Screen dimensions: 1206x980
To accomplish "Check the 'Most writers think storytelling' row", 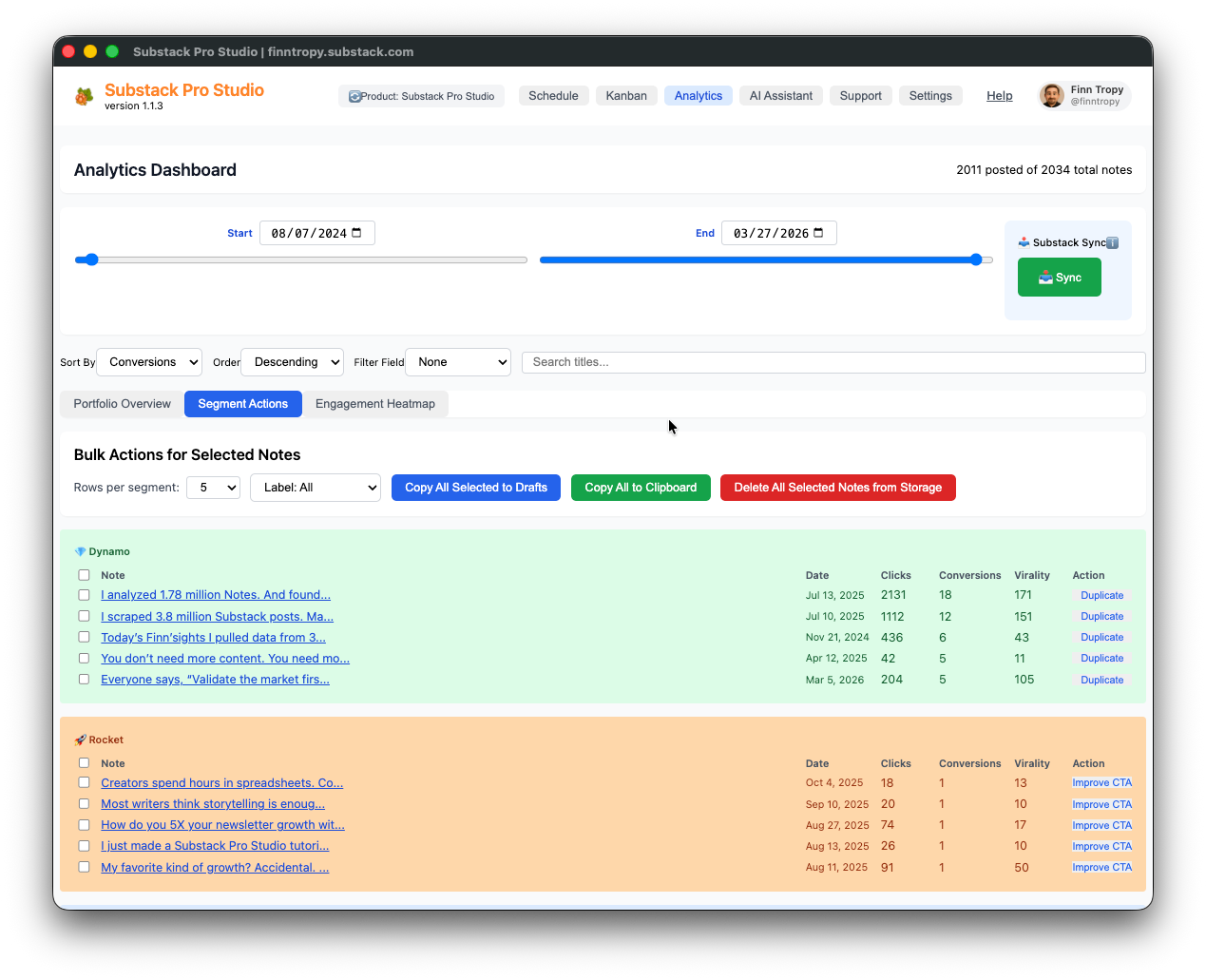I will 84,804.
